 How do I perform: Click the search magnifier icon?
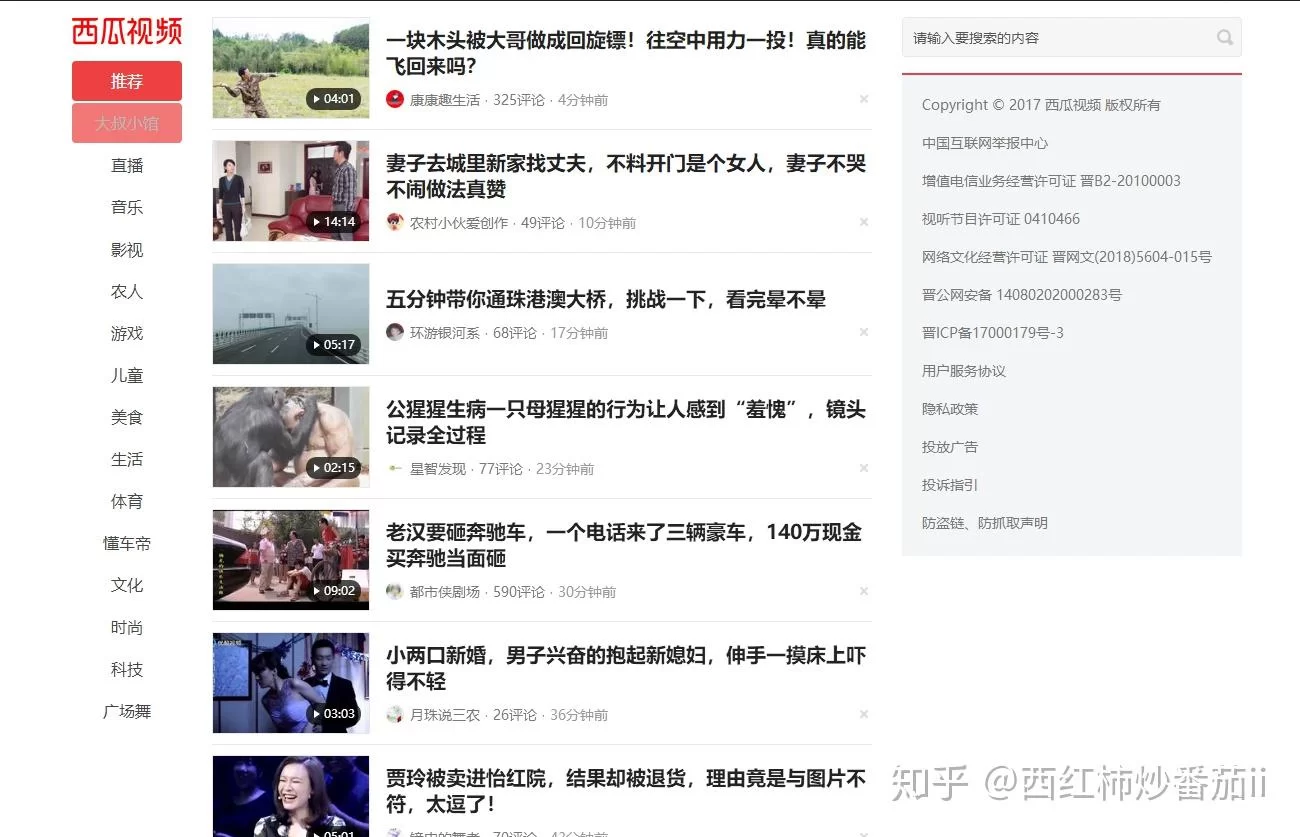click(x=1224, y=37)
